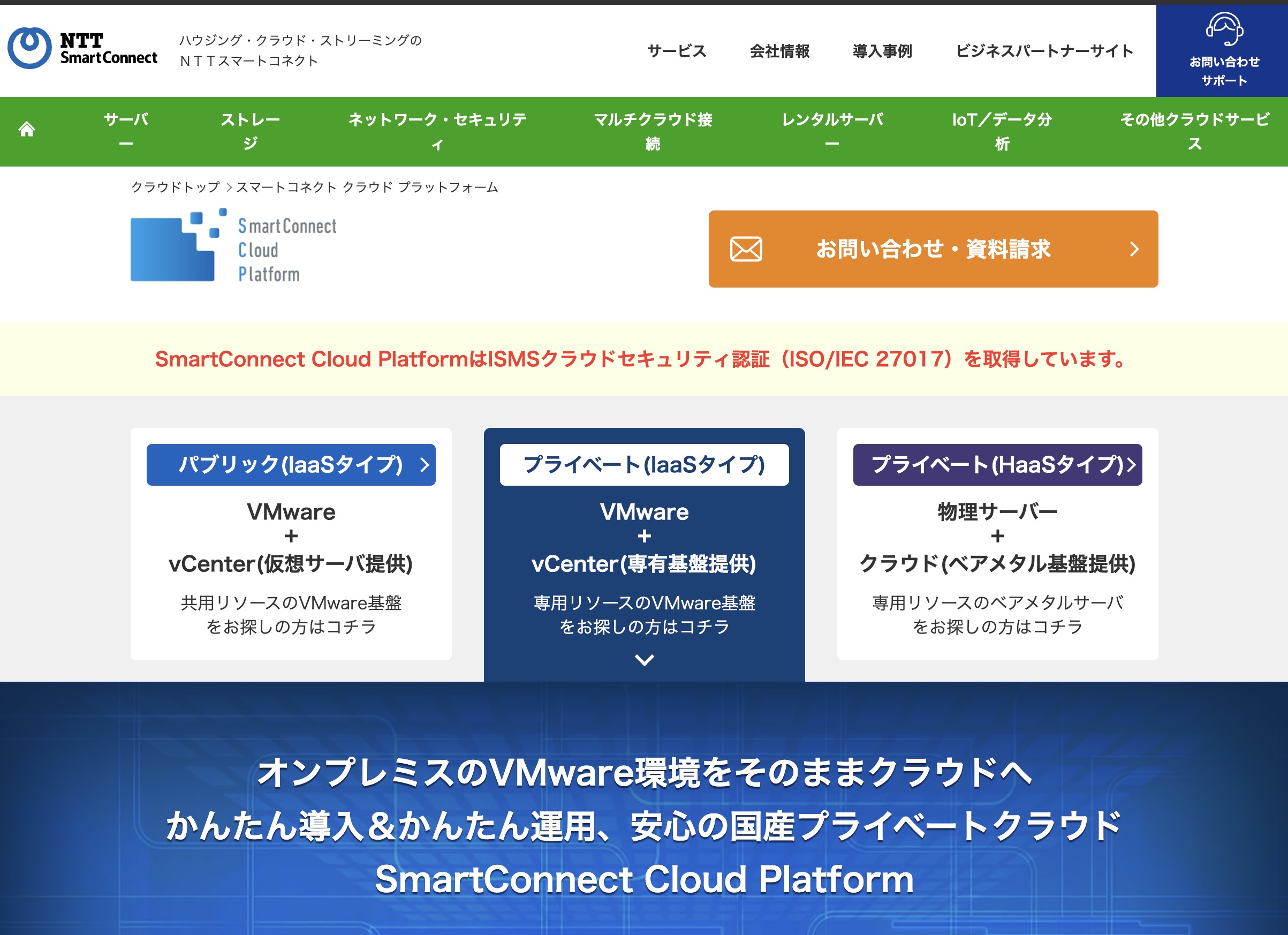Click the envelope icon on the orange button
The image size is (1288, 935).
746,249
